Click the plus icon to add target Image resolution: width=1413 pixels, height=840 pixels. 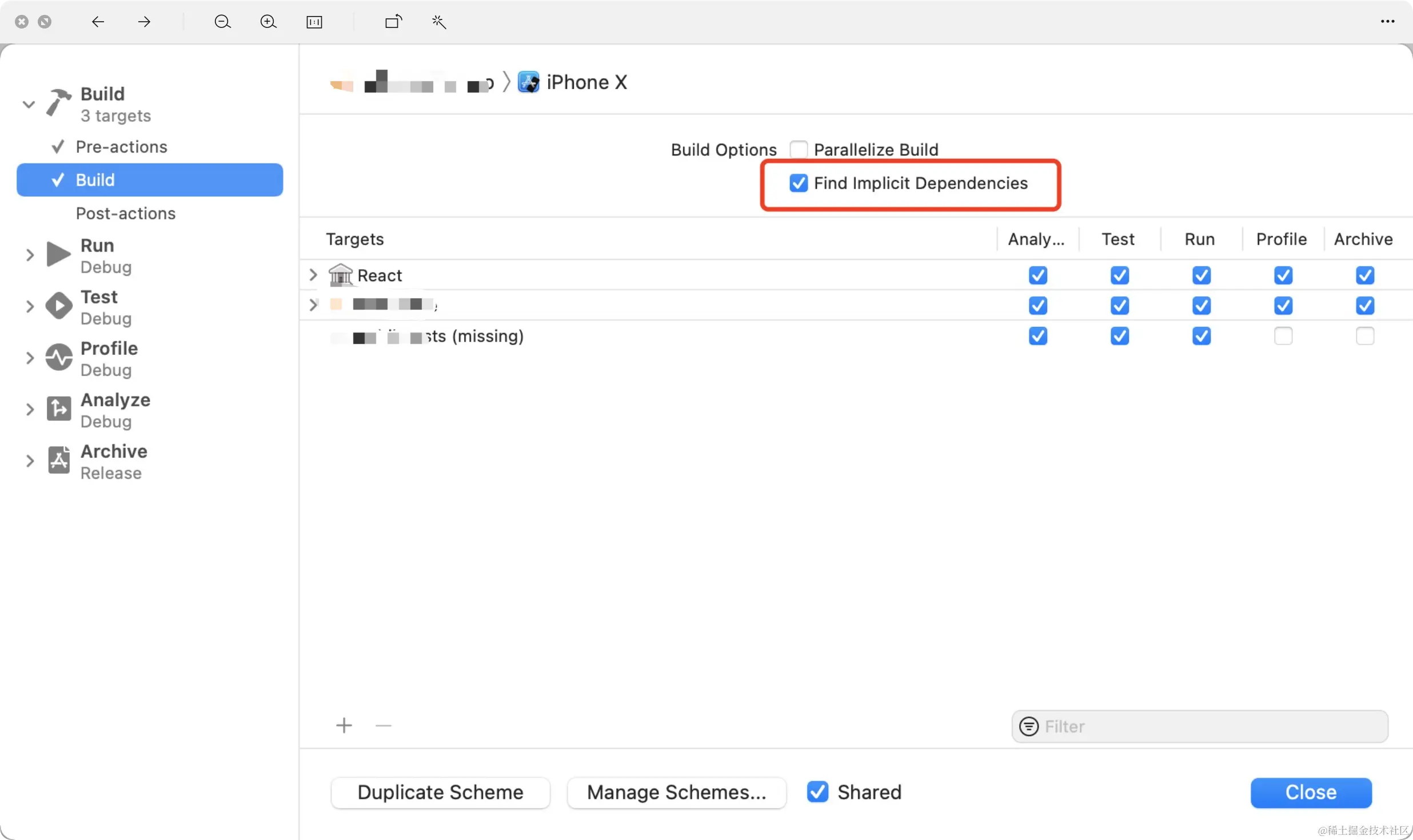click(344, 726)
